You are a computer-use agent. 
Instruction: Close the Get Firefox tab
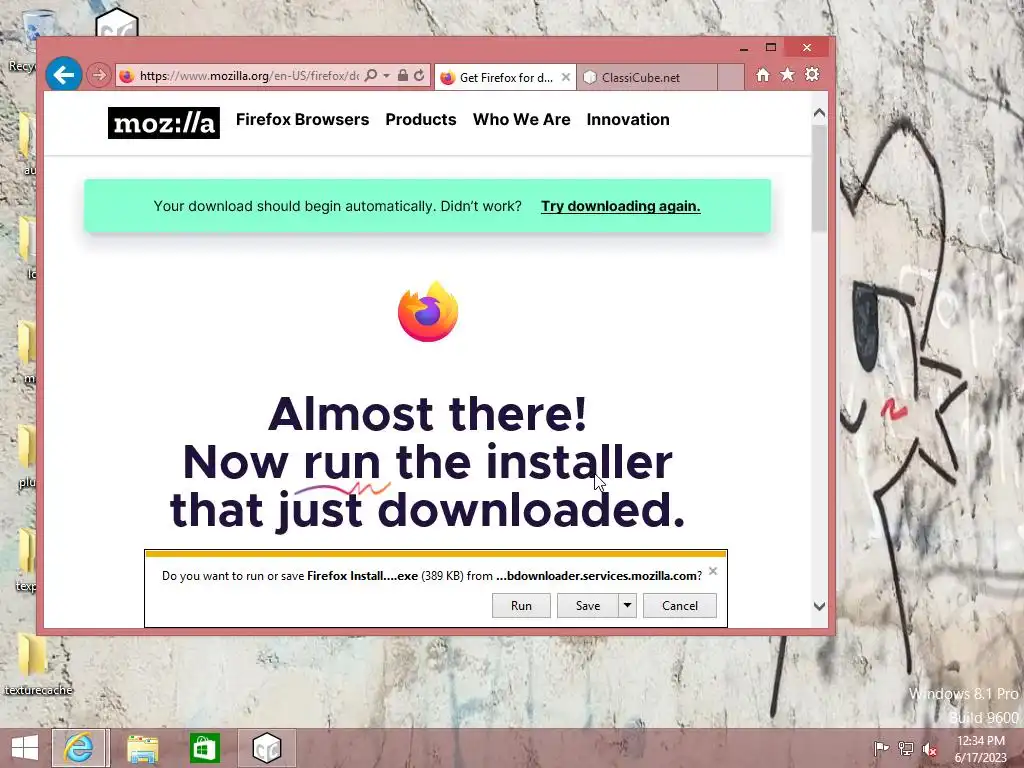tap(566, 77)
